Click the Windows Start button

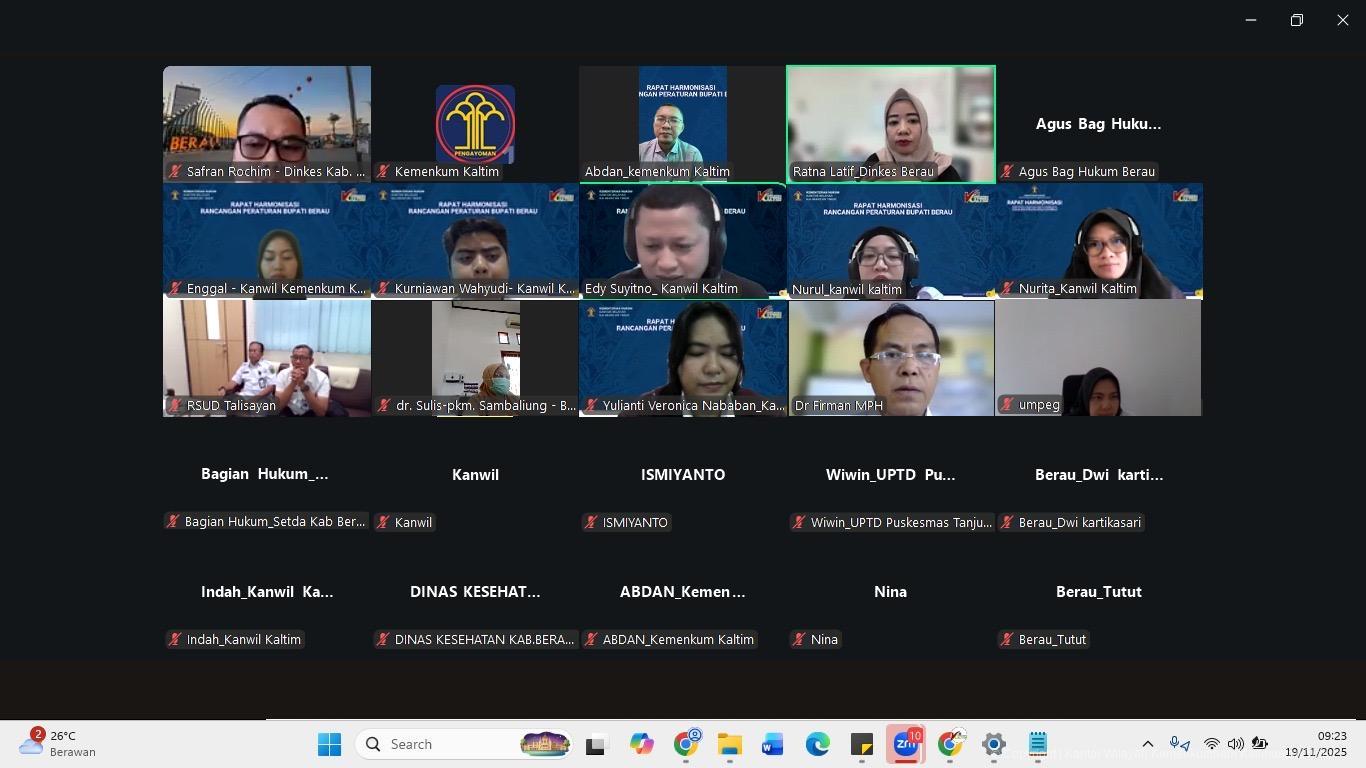point(329,744)
